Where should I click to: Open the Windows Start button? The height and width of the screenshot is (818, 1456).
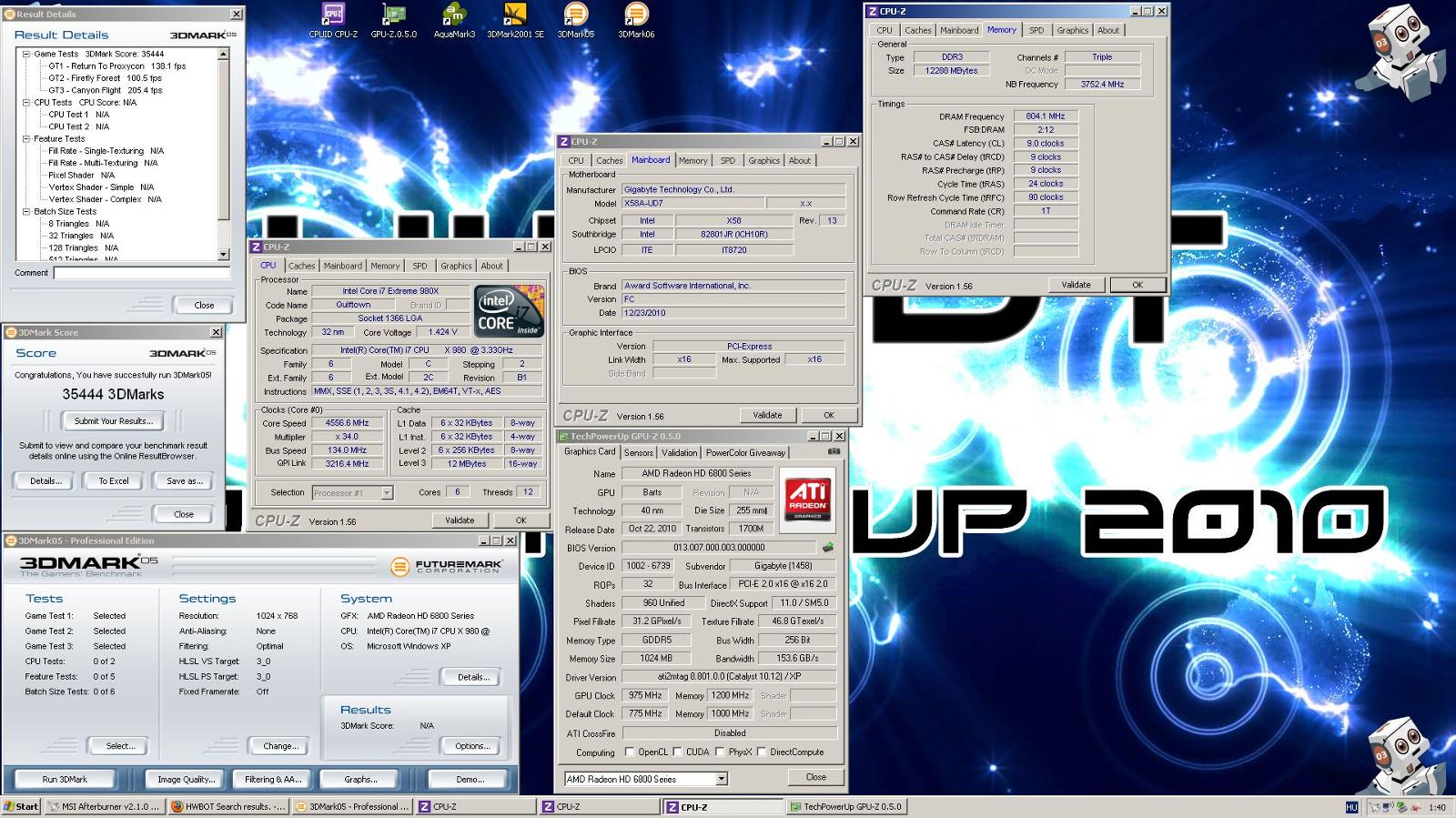click(21, 806)
